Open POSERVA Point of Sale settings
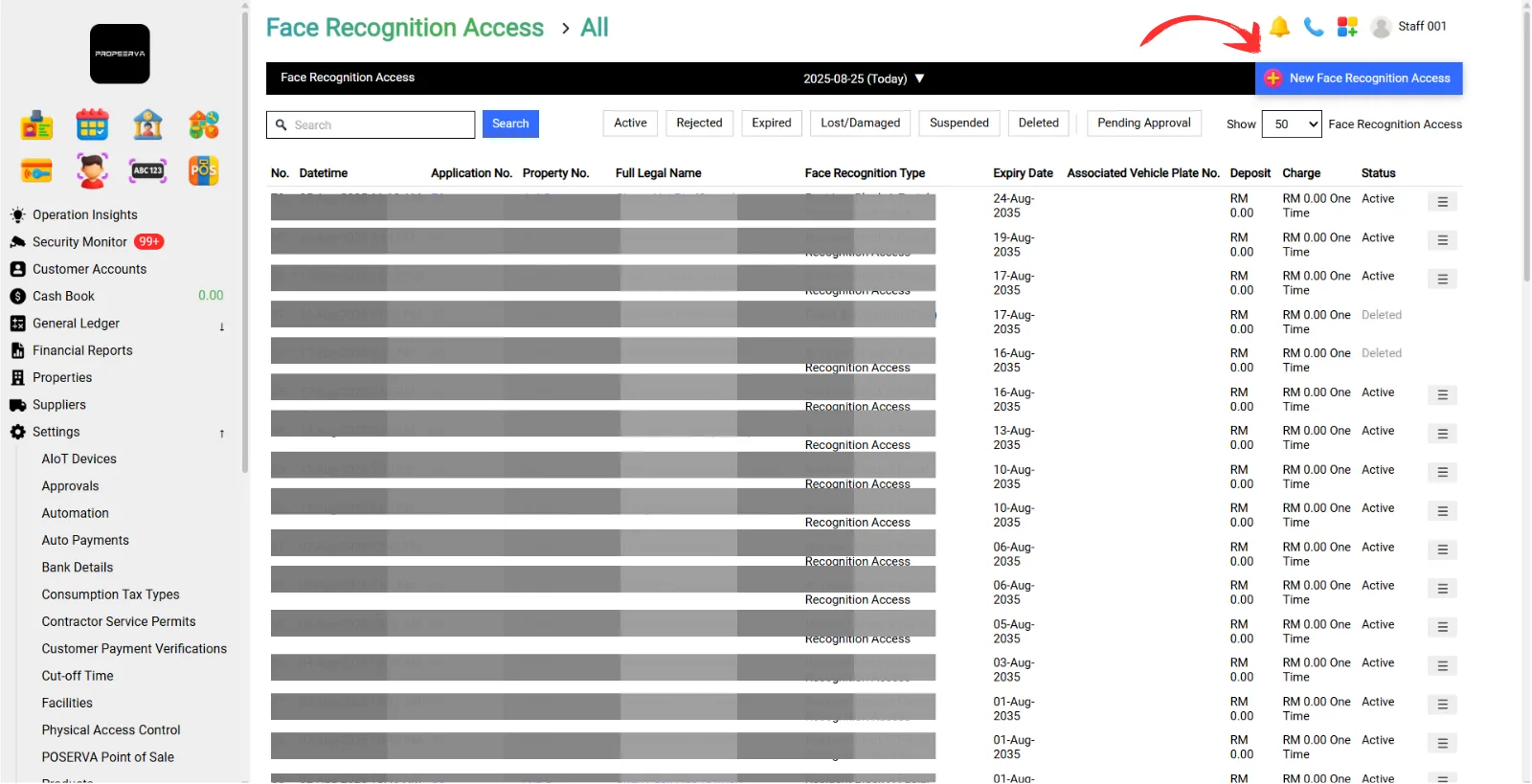The width and height of the screenshot is (1532, 784). (x=108, y=757)
